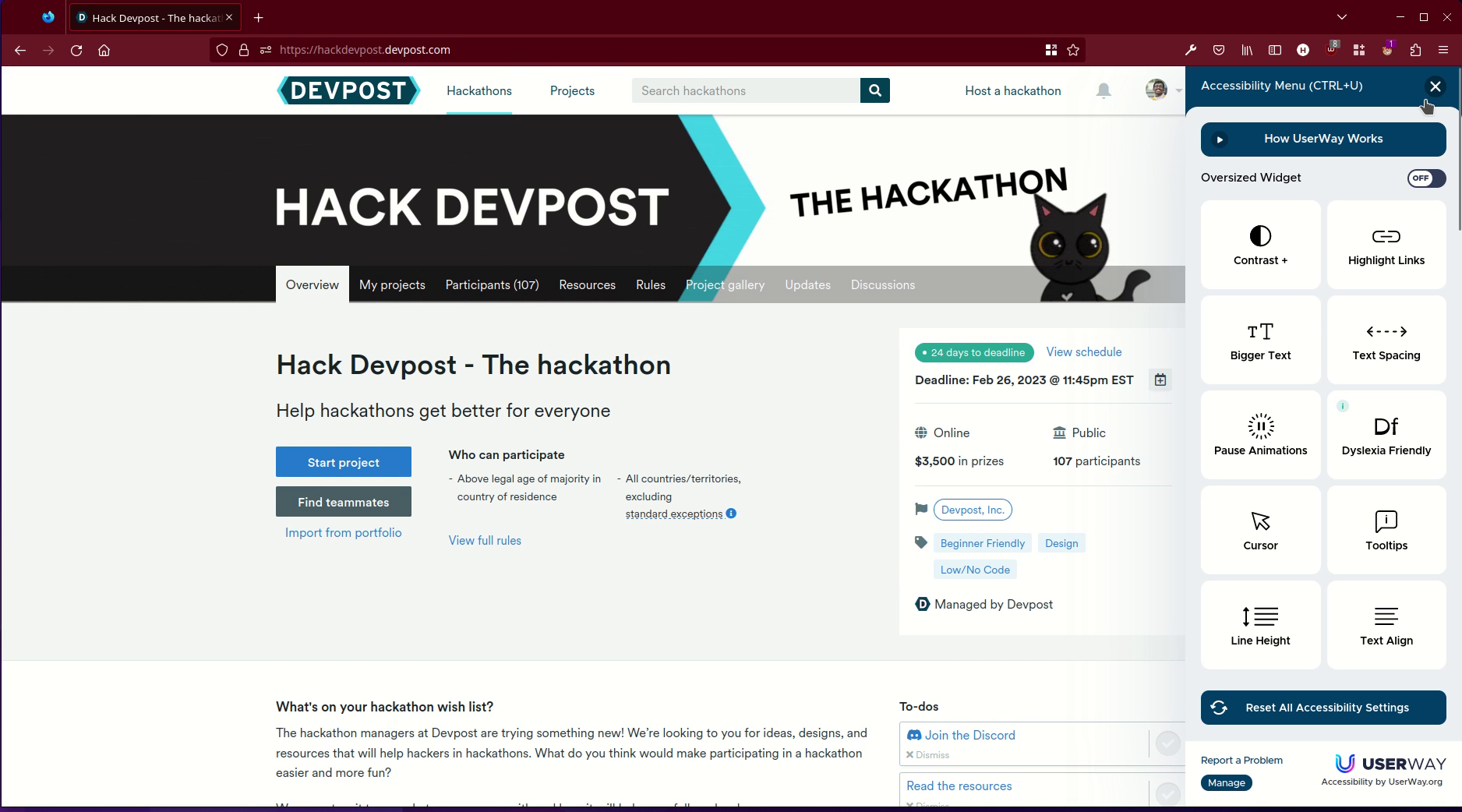The height and width of the screenshot is (812, 1462).
Task: Select the Cursor accessibility option
Action: coord(1260,530)
